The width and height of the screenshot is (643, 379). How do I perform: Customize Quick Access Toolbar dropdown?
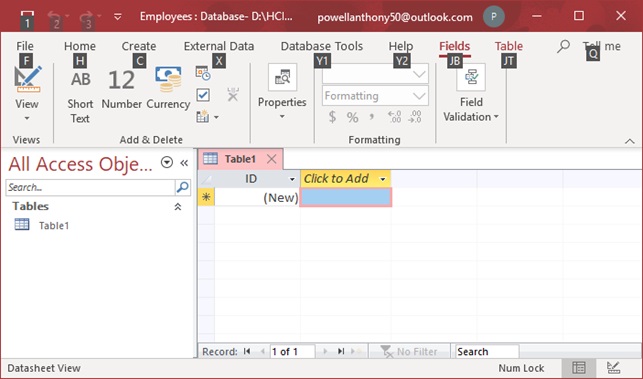pos(118,17)
